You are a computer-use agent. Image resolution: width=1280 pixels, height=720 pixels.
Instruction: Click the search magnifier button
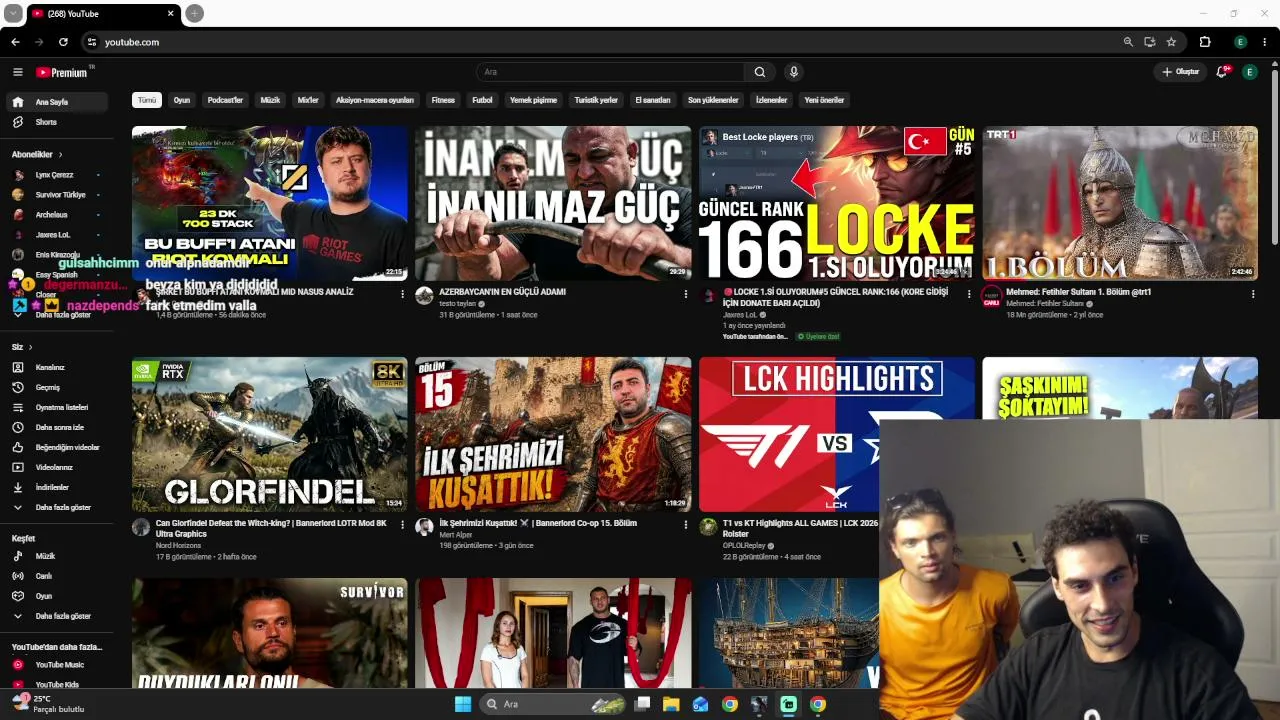coord(760,72)
